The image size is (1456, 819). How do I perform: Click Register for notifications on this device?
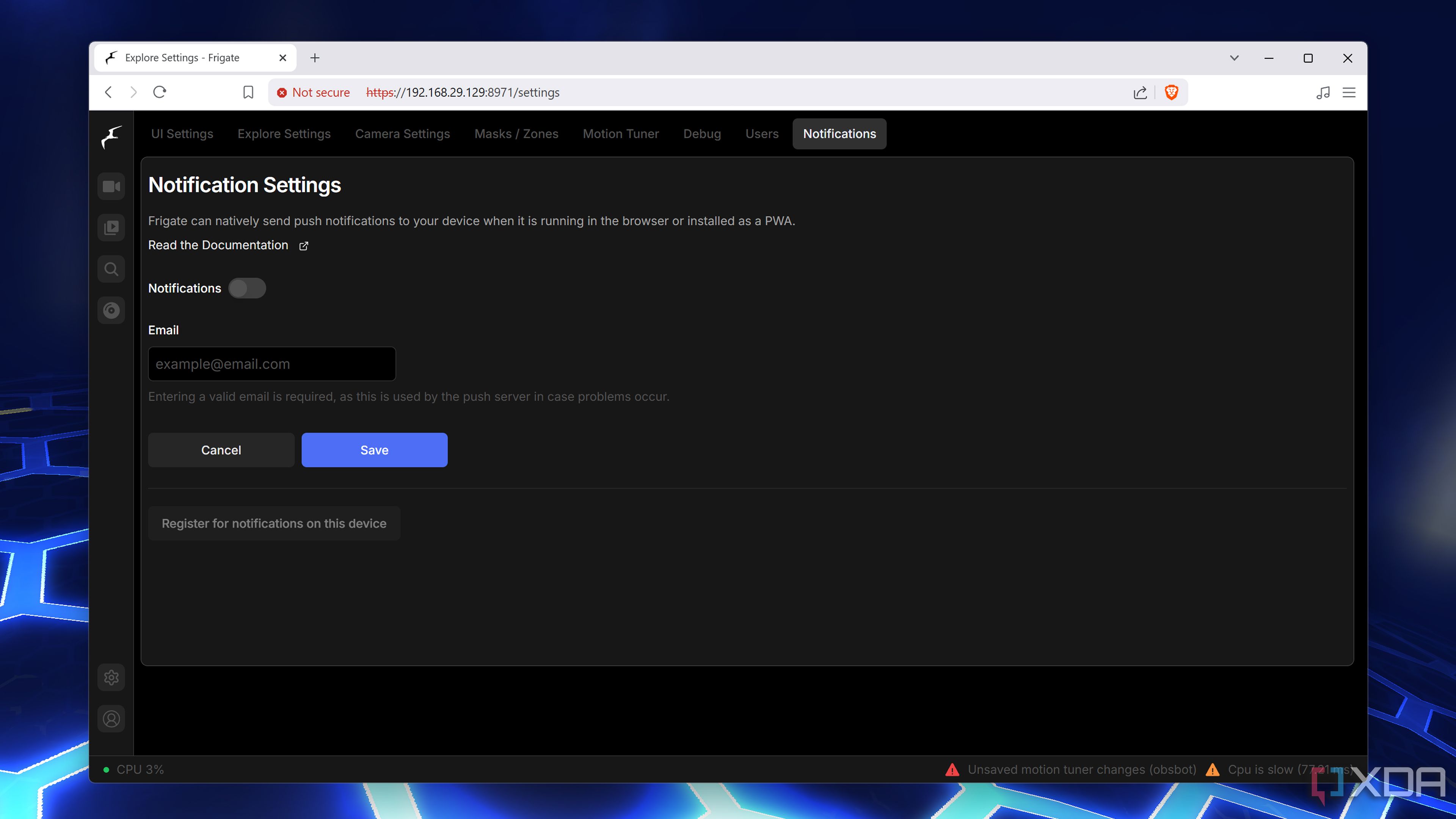pos(274,523)
